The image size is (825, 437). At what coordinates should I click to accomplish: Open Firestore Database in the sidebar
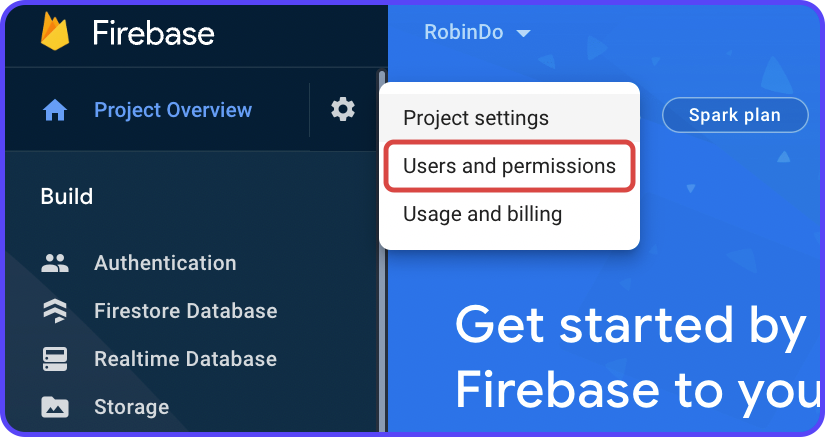click(185, 311)
